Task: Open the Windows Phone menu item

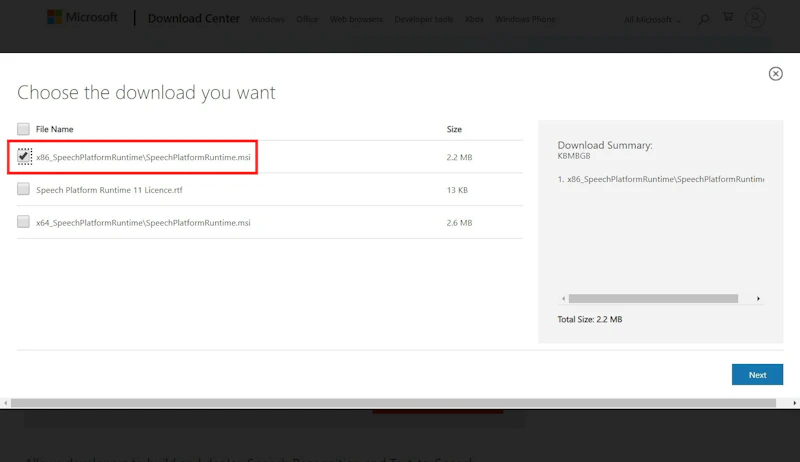Action: point(525,19)
